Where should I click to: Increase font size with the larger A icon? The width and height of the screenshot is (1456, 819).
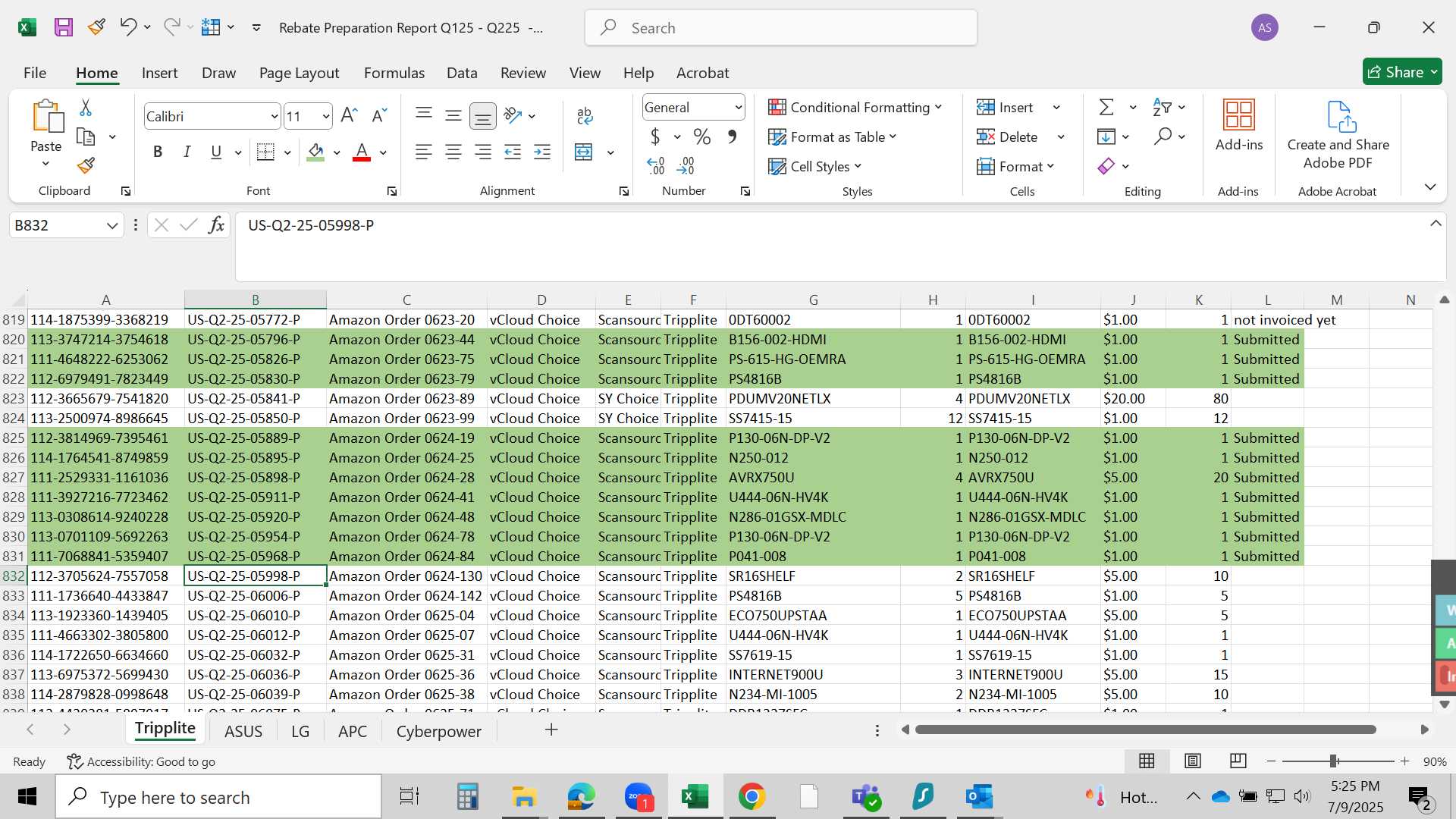tap(349, 115)
